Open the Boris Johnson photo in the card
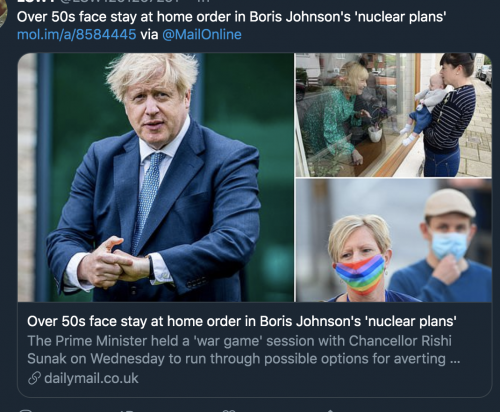500x412 pixels. point(156,177)
